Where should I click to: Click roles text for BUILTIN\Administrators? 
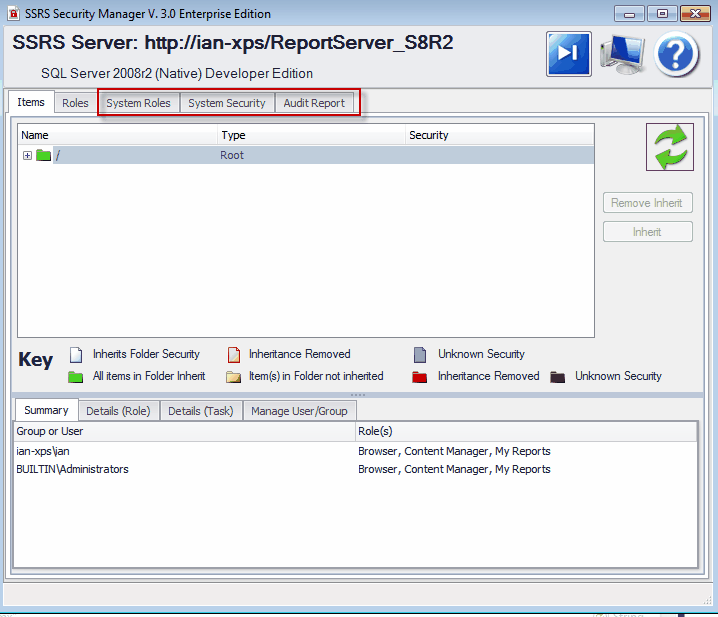pyautogui.click(x=454, y=469)
